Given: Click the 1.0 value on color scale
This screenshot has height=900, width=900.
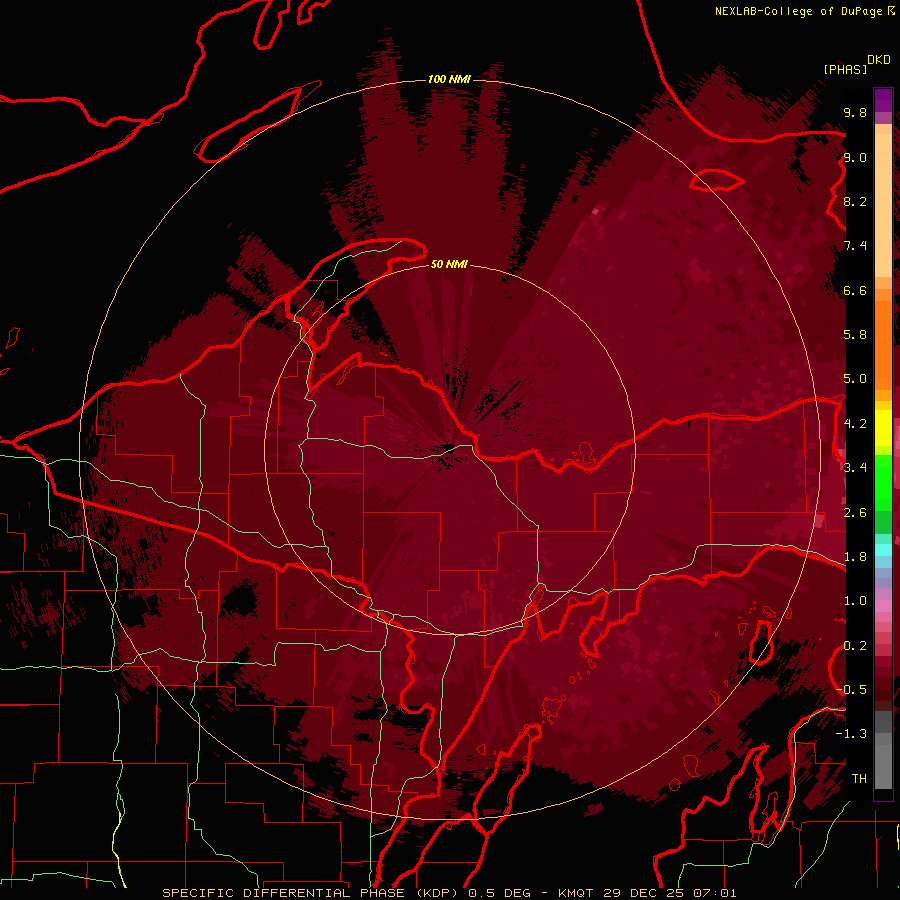Looking at the screenshot, I should tap(855, 601).
